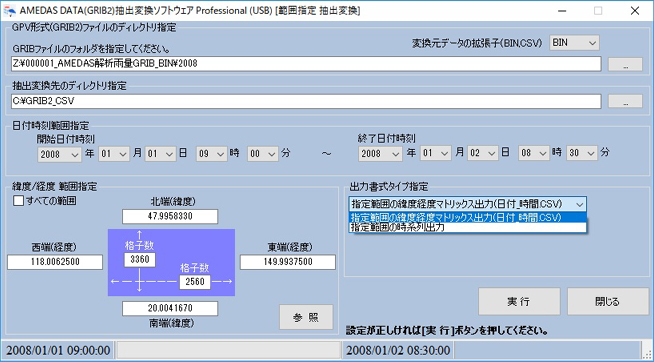Toggle the すべての範囲 checkbox
Image resolution: width=654 pixels, height=362 pixels.
coord(19,201)
